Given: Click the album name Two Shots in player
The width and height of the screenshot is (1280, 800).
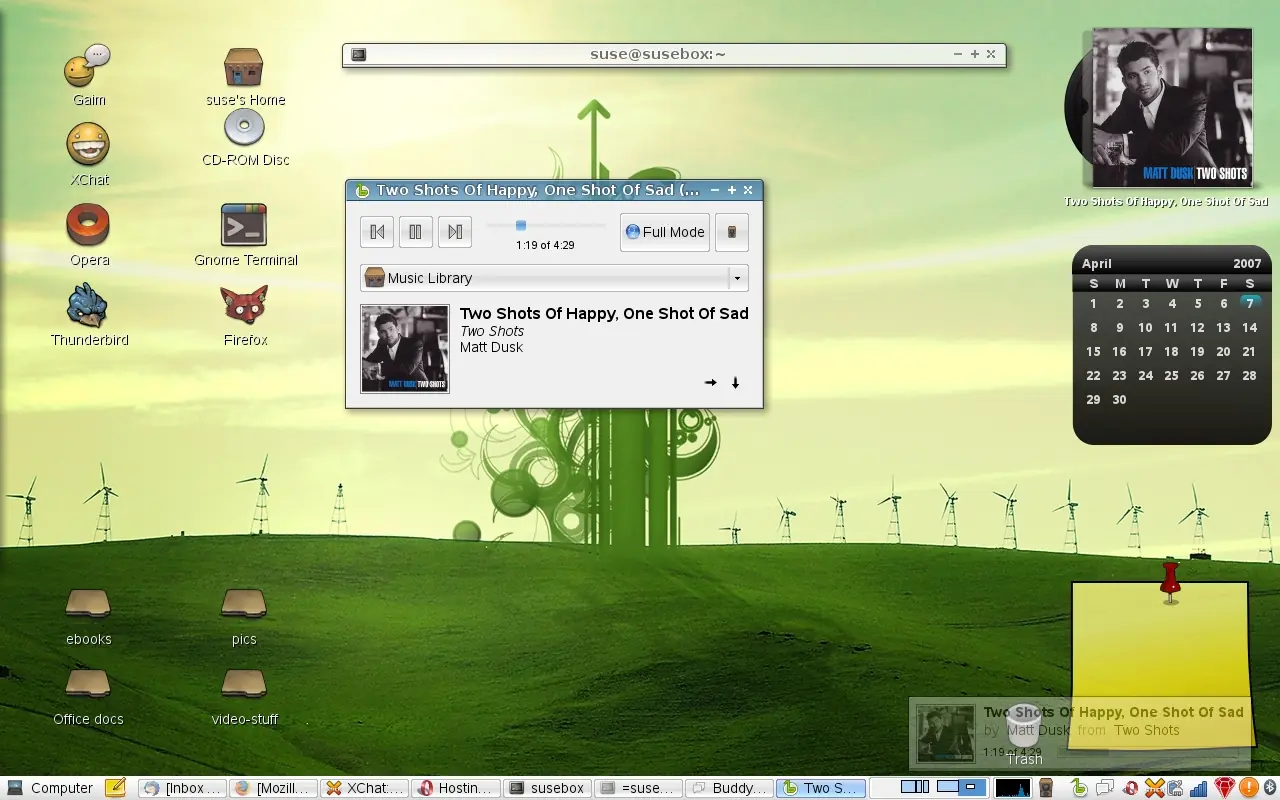Looking at the screenshot, I should [x=492, y=331].
